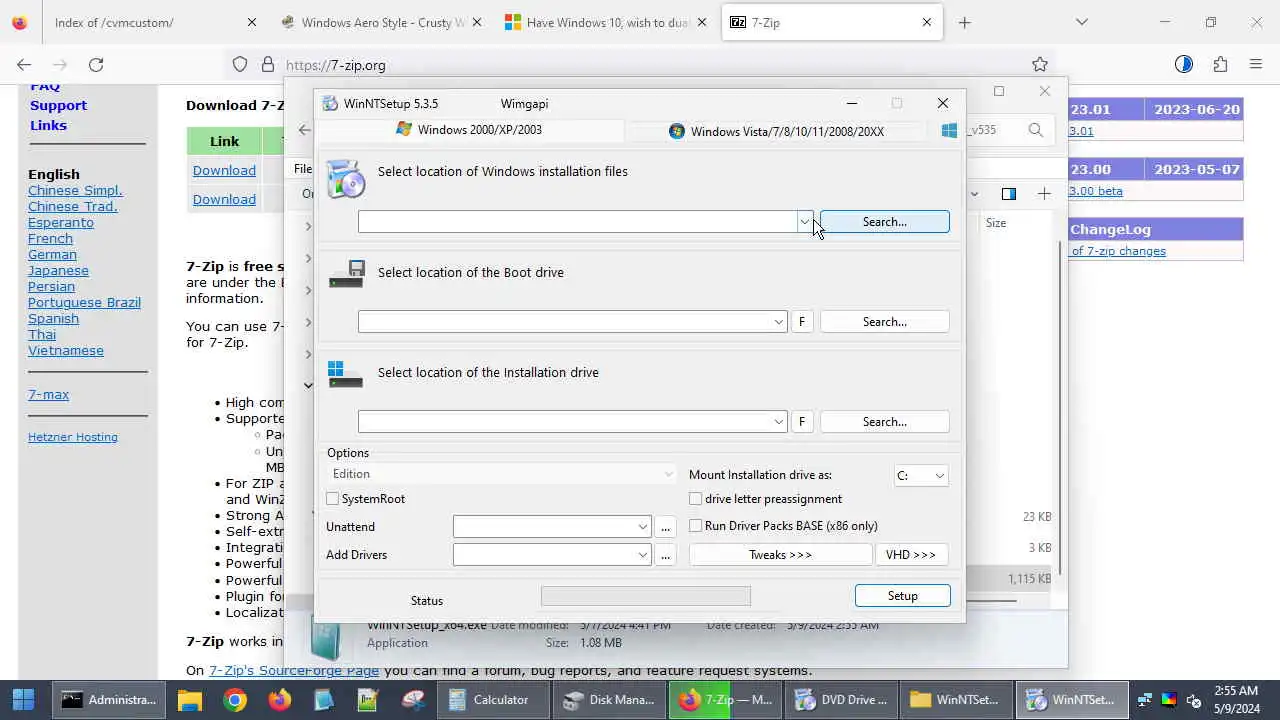Viewport: 1280px width, 720px height.
Task: Open Chrome from the taskbar
Action: point(235,700)
